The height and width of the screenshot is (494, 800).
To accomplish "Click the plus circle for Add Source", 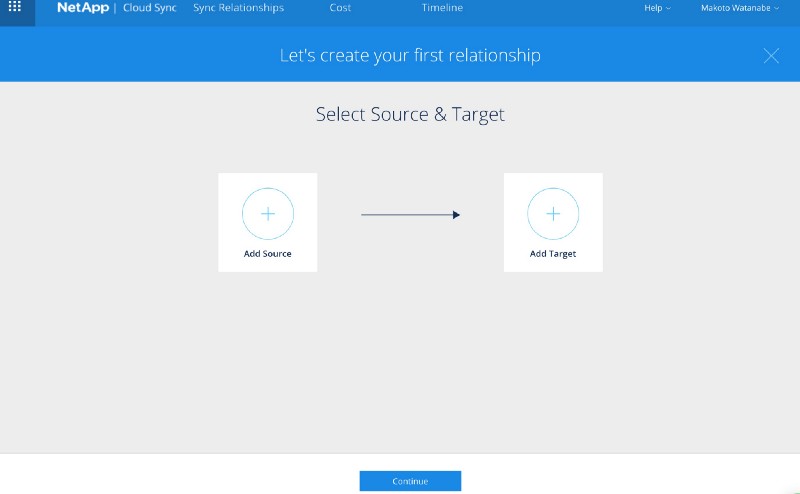I will [268, 213].
